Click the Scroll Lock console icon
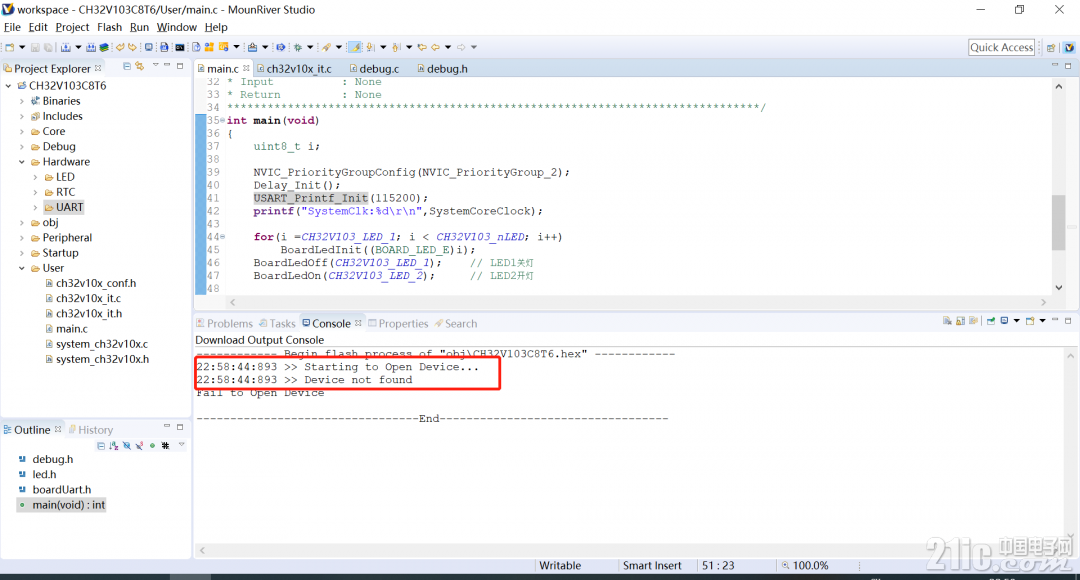 (960, 321)
